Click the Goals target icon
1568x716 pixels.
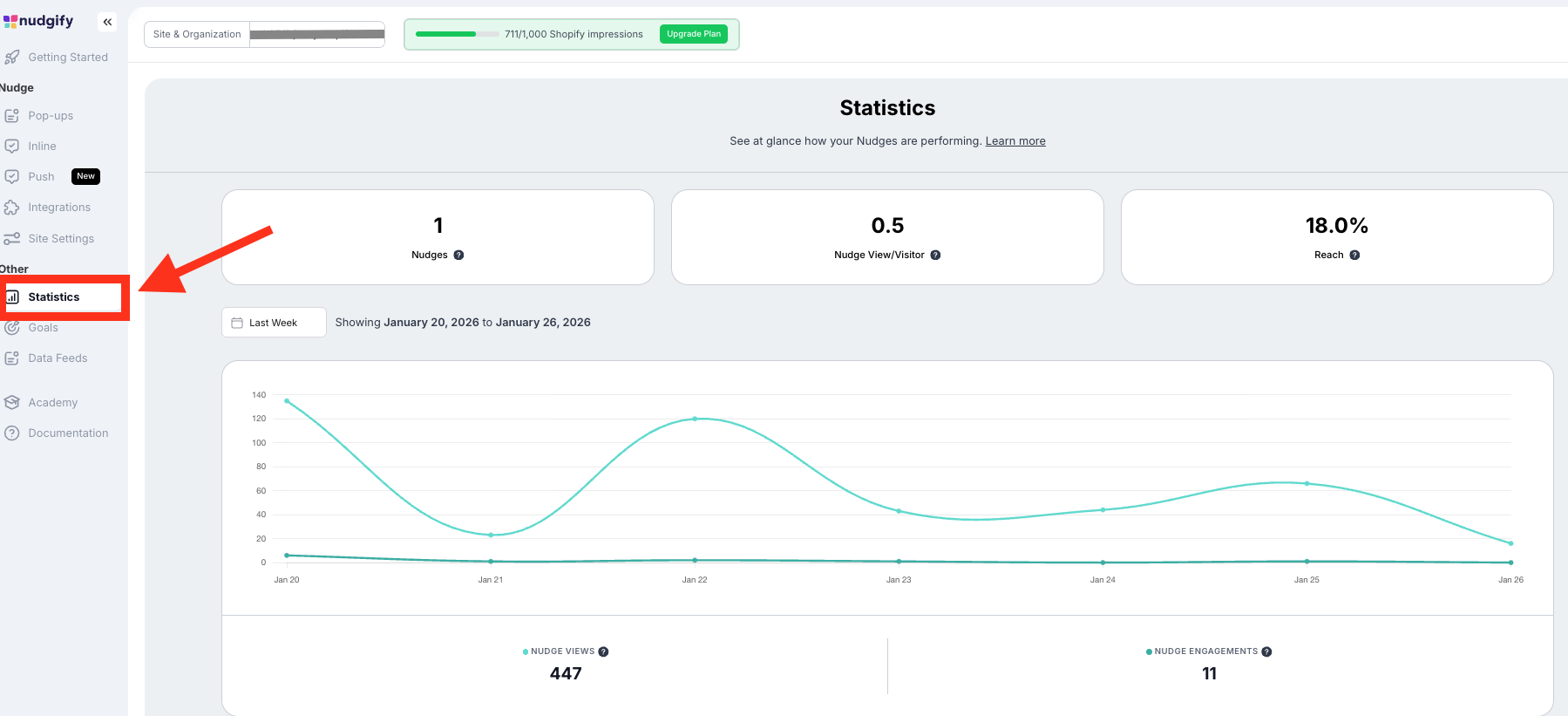coord(12,328)
